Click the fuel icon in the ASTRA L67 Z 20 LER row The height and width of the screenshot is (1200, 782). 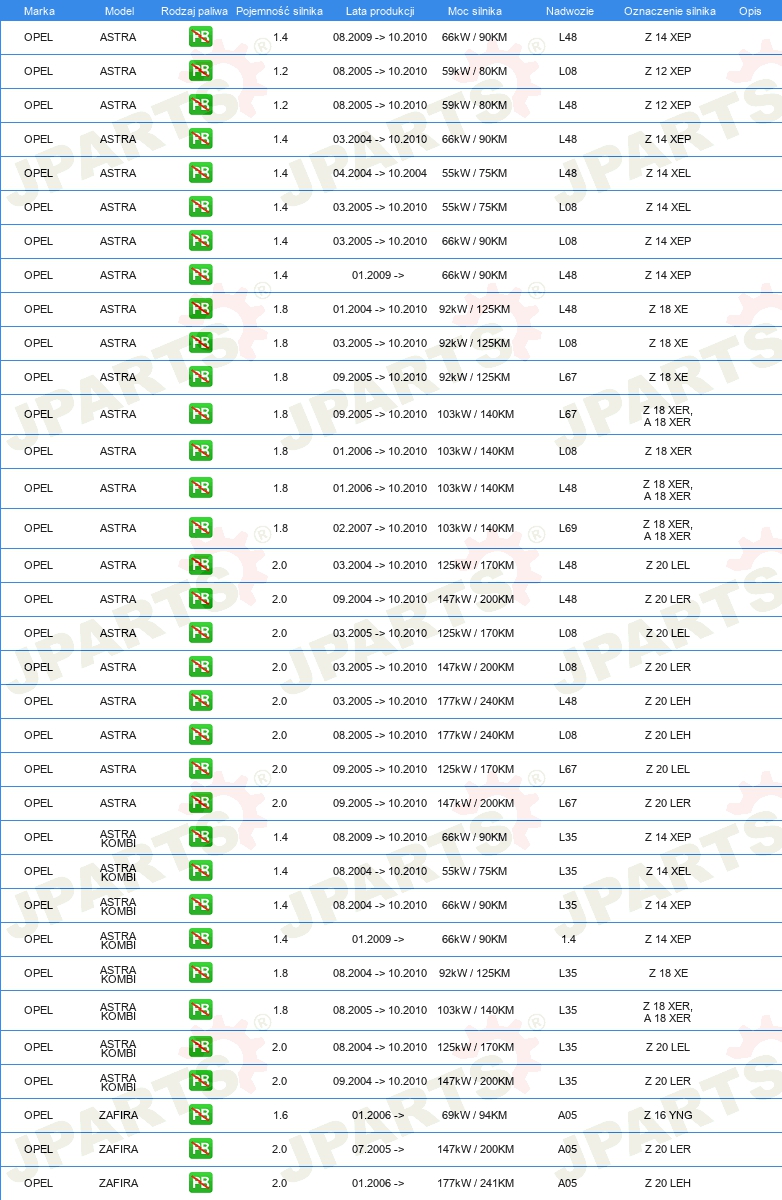coord(201,803)
